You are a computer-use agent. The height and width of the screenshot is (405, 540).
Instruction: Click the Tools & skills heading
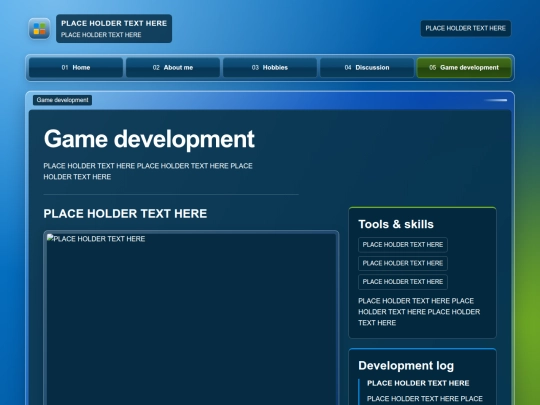point(396,224)
